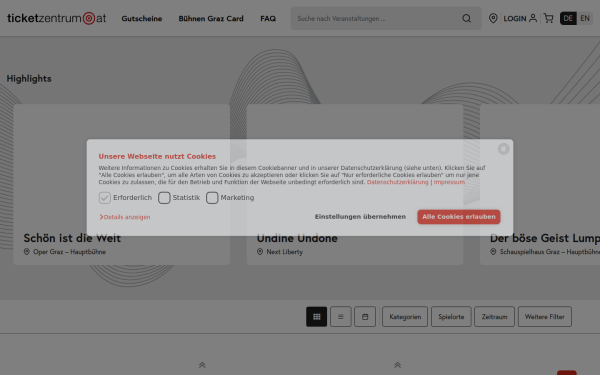Image resolution: width=600 pixels, height=375 pixels.
Task: Click pin icon next to Oper Graz
Action: pos(26,252)
